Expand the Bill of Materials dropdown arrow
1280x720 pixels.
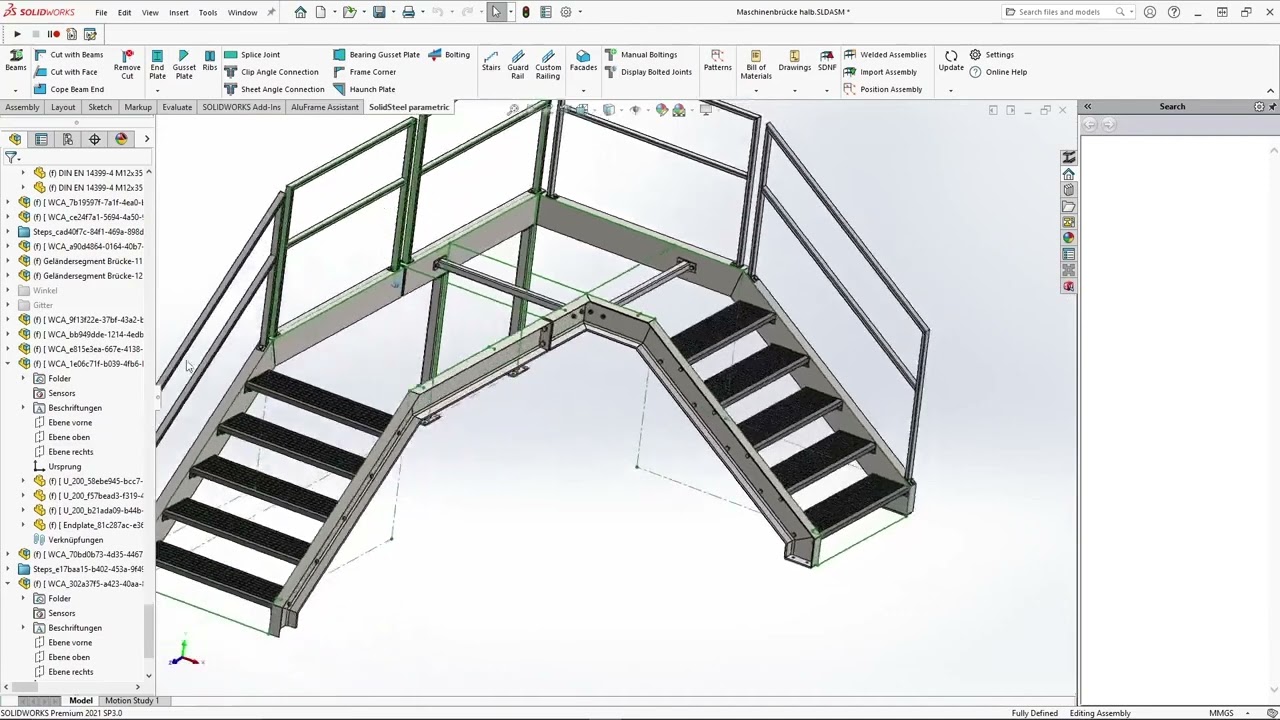coord(756,90)
